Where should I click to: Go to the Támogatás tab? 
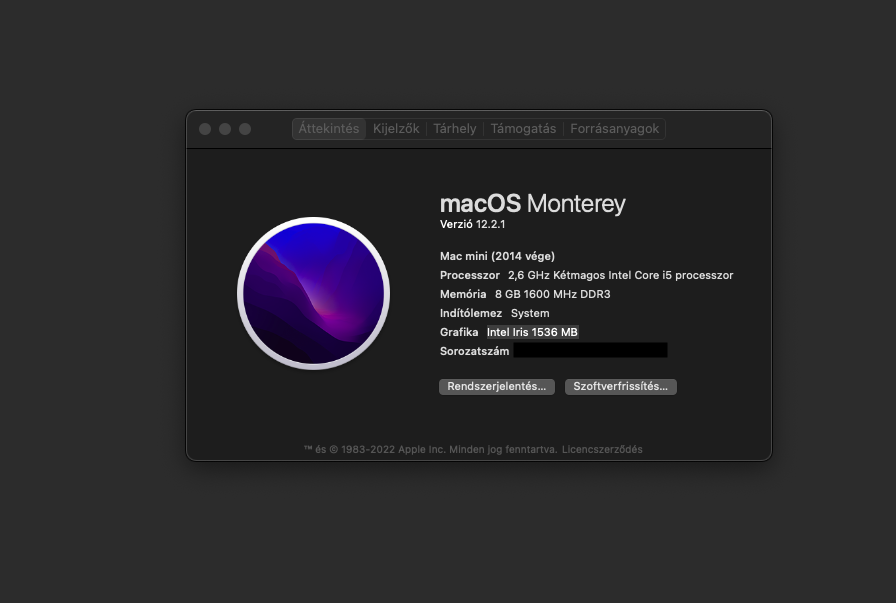523,129
